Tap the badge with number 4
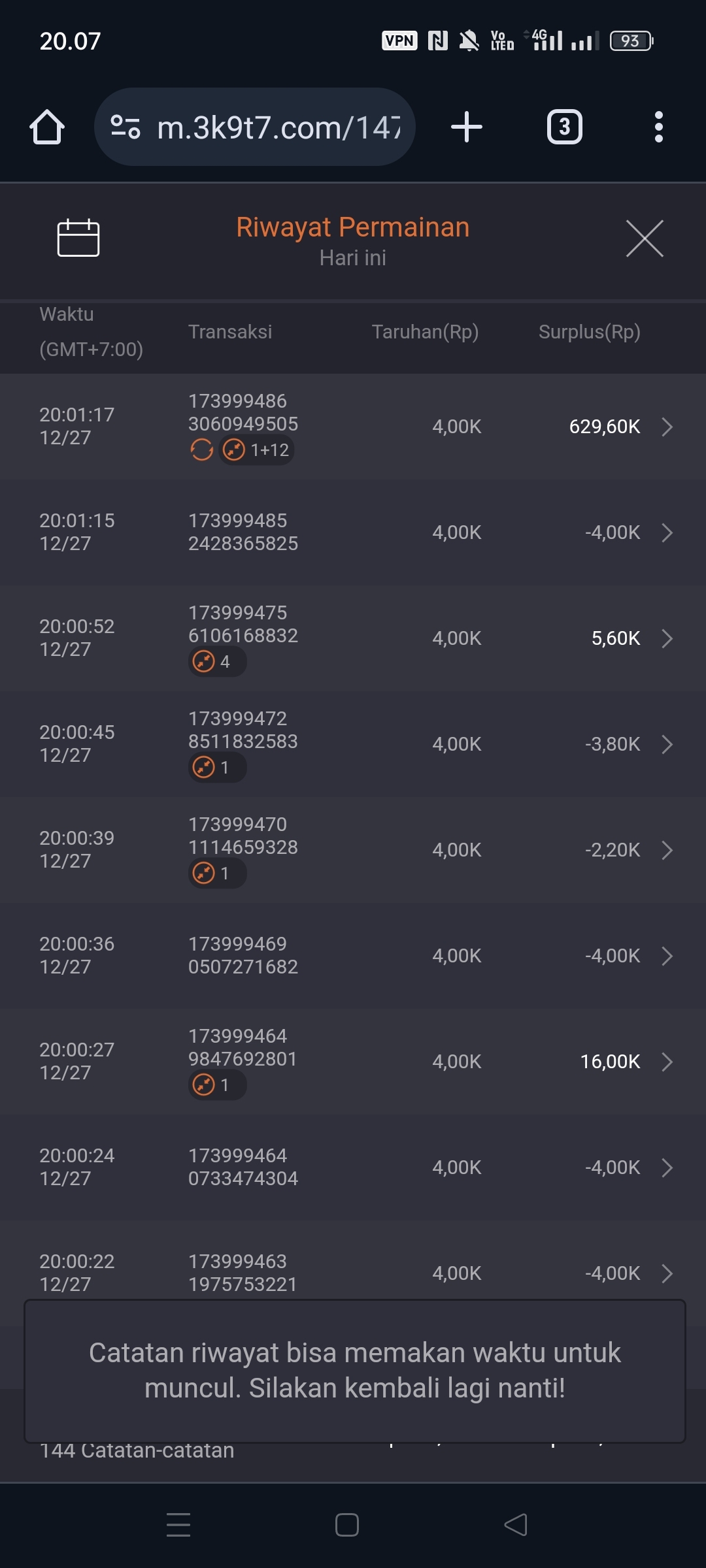Viewport: 706px width, 1568px height. click(217, 662)
